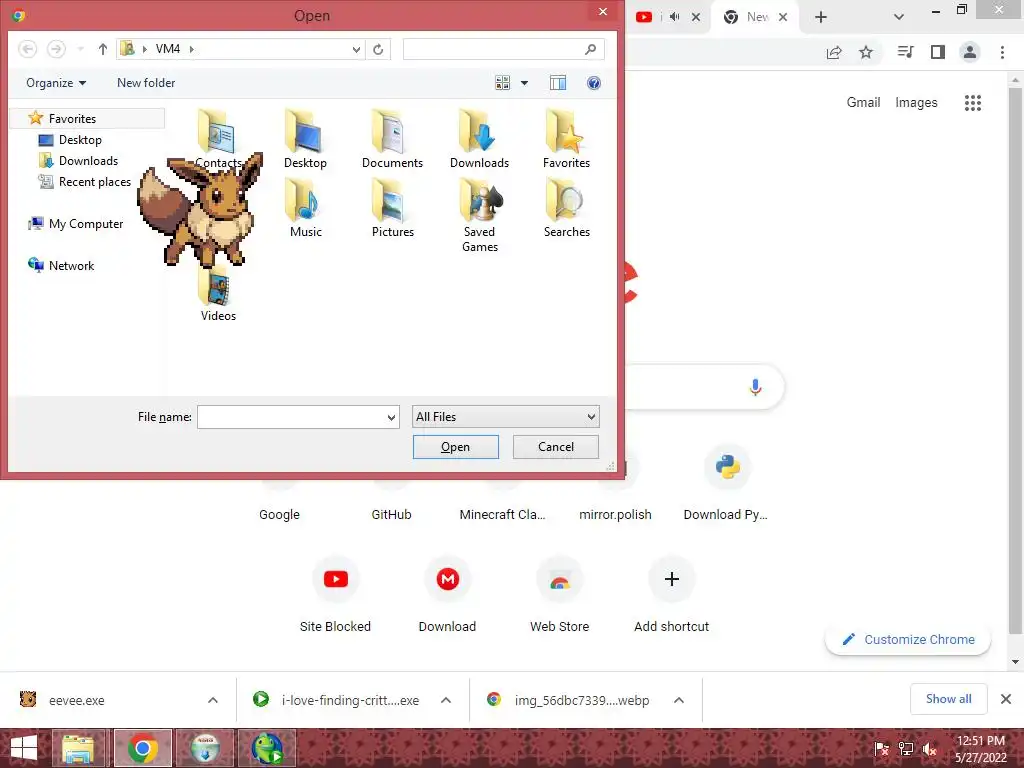
Task: Expand img_56dbc7339 webp download options
Action: click(679, 700)
